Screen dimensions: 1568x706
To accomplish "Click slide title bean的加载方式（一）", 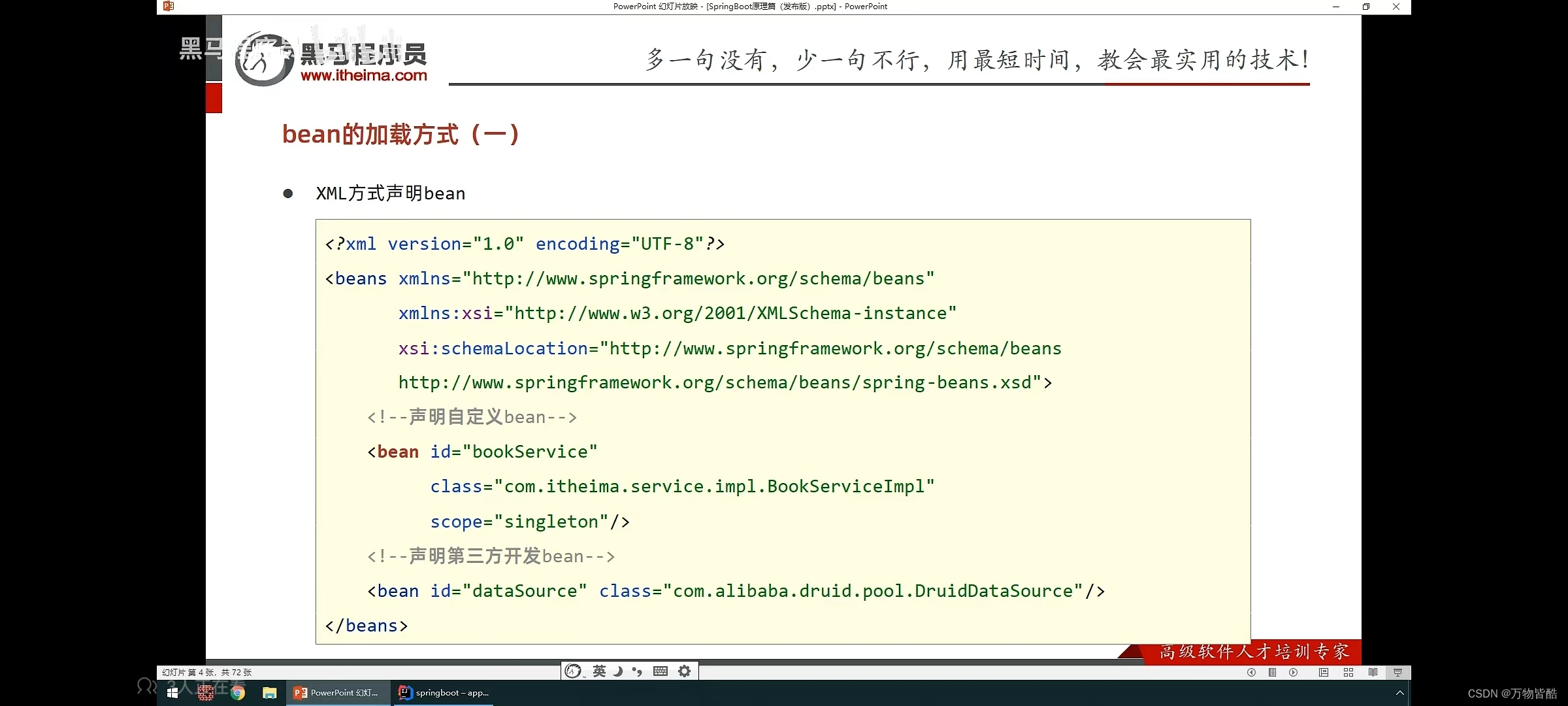I will pyautogui.click(x=401, y=134).
